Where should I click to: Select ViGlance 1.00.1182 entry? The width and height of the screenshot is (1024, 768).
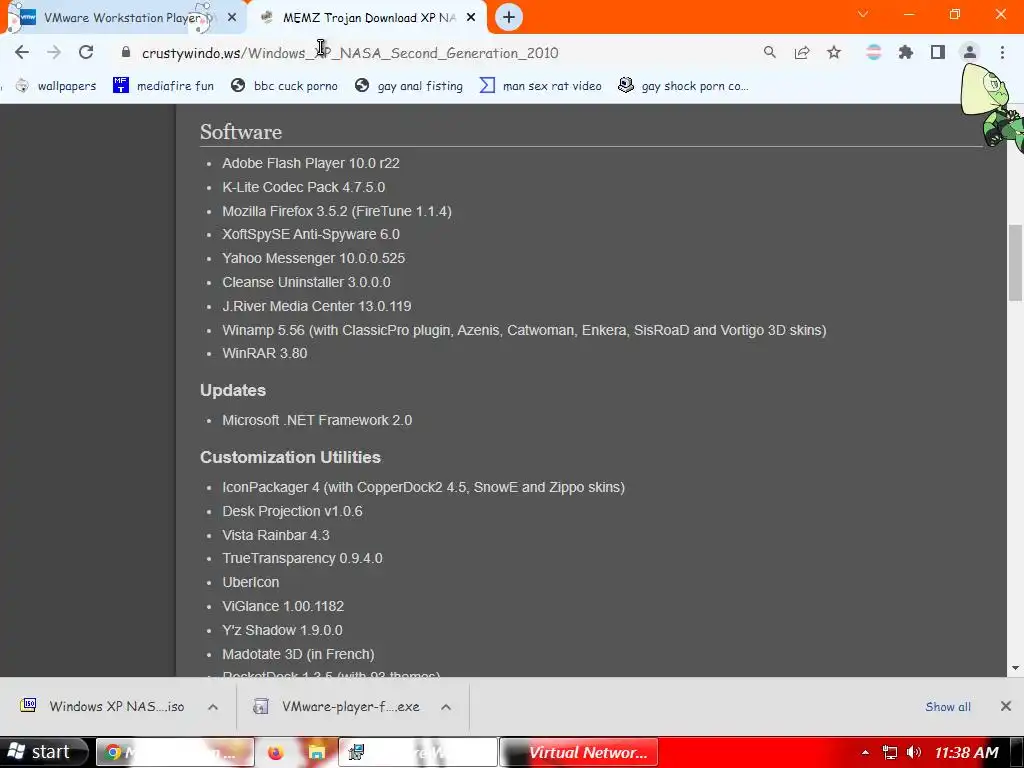tap(283, 606)
